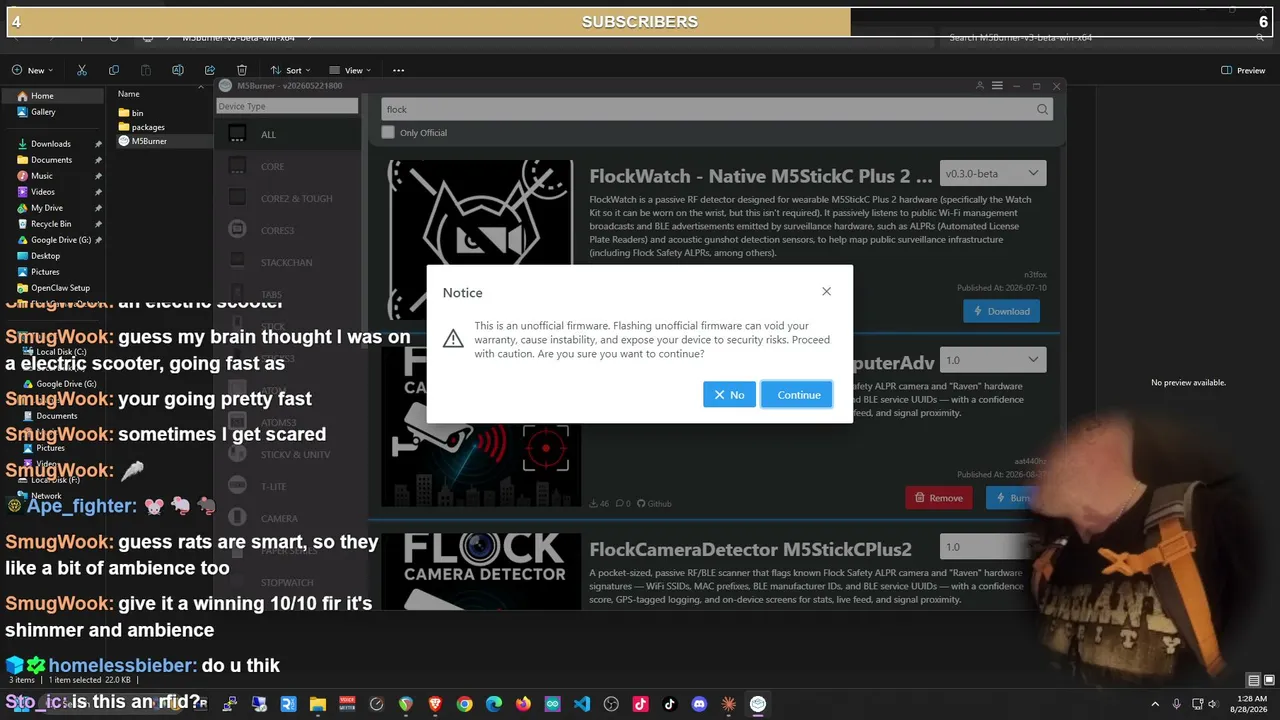Open Videos in Explorer Quick access
Screen dimensions: 1280x720
(x=52, y=192)
